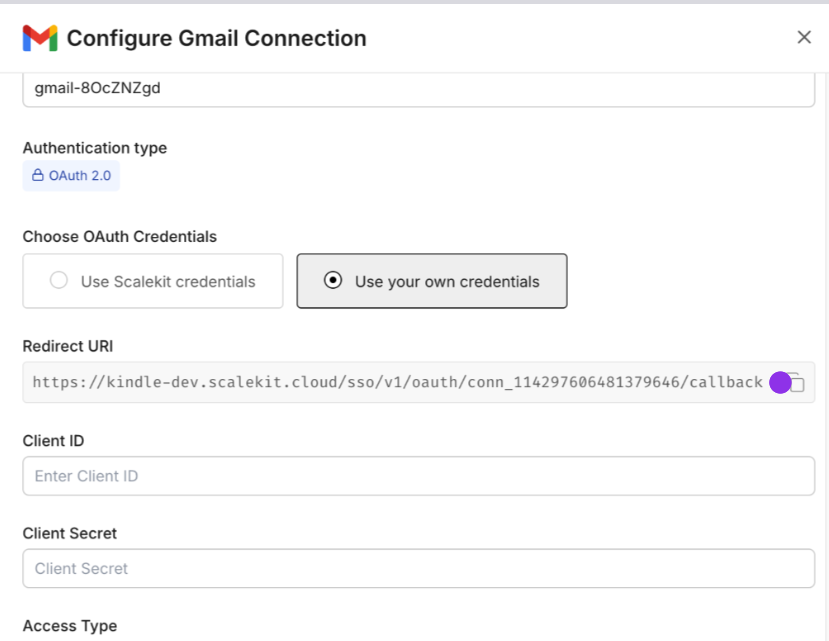
Task: Choose Use your own credentials
Action: (x=431, y=281)
